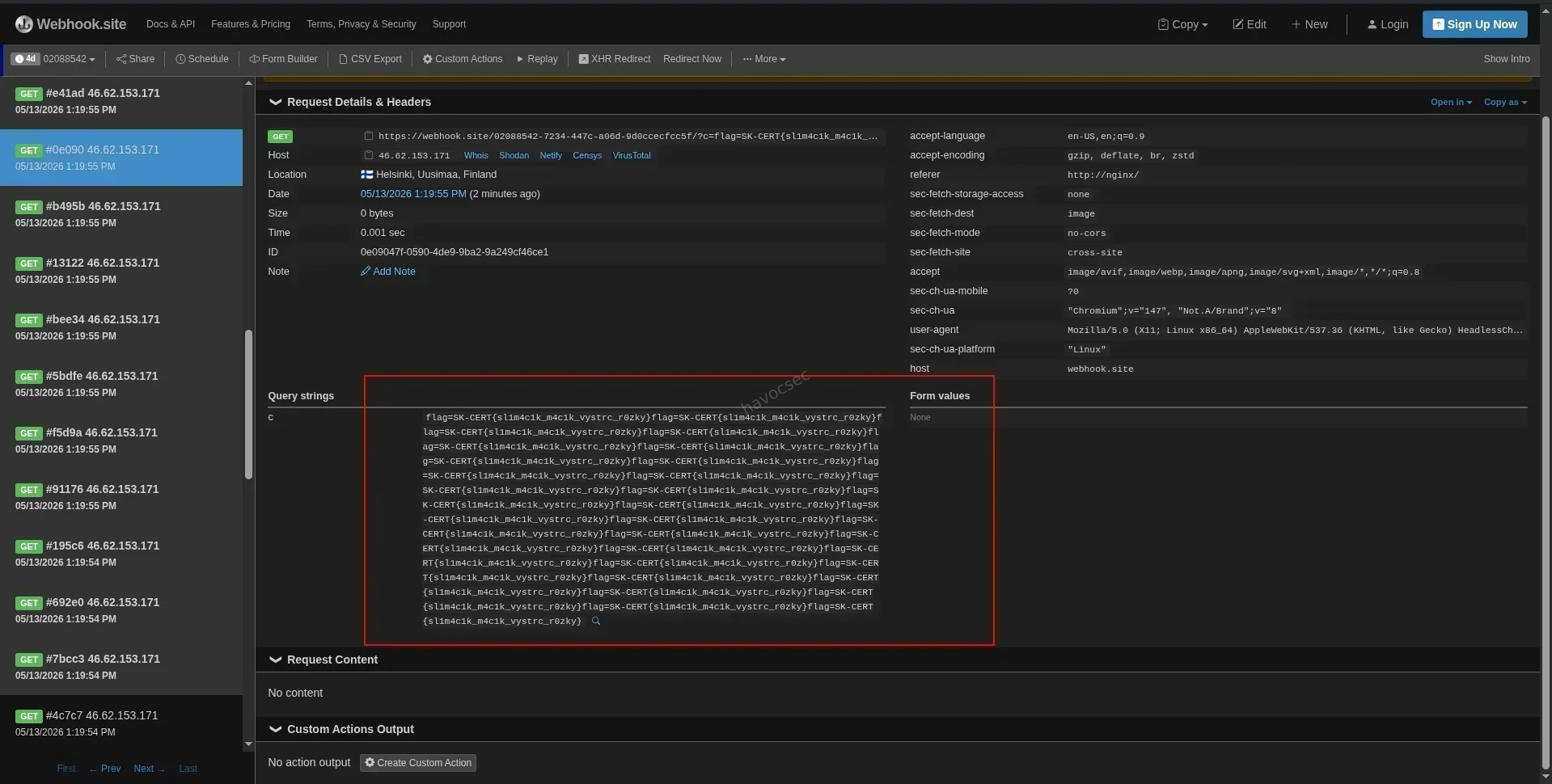The image size is (1552, 784).
Task: Click the Replay button
Action: [537, 59]
